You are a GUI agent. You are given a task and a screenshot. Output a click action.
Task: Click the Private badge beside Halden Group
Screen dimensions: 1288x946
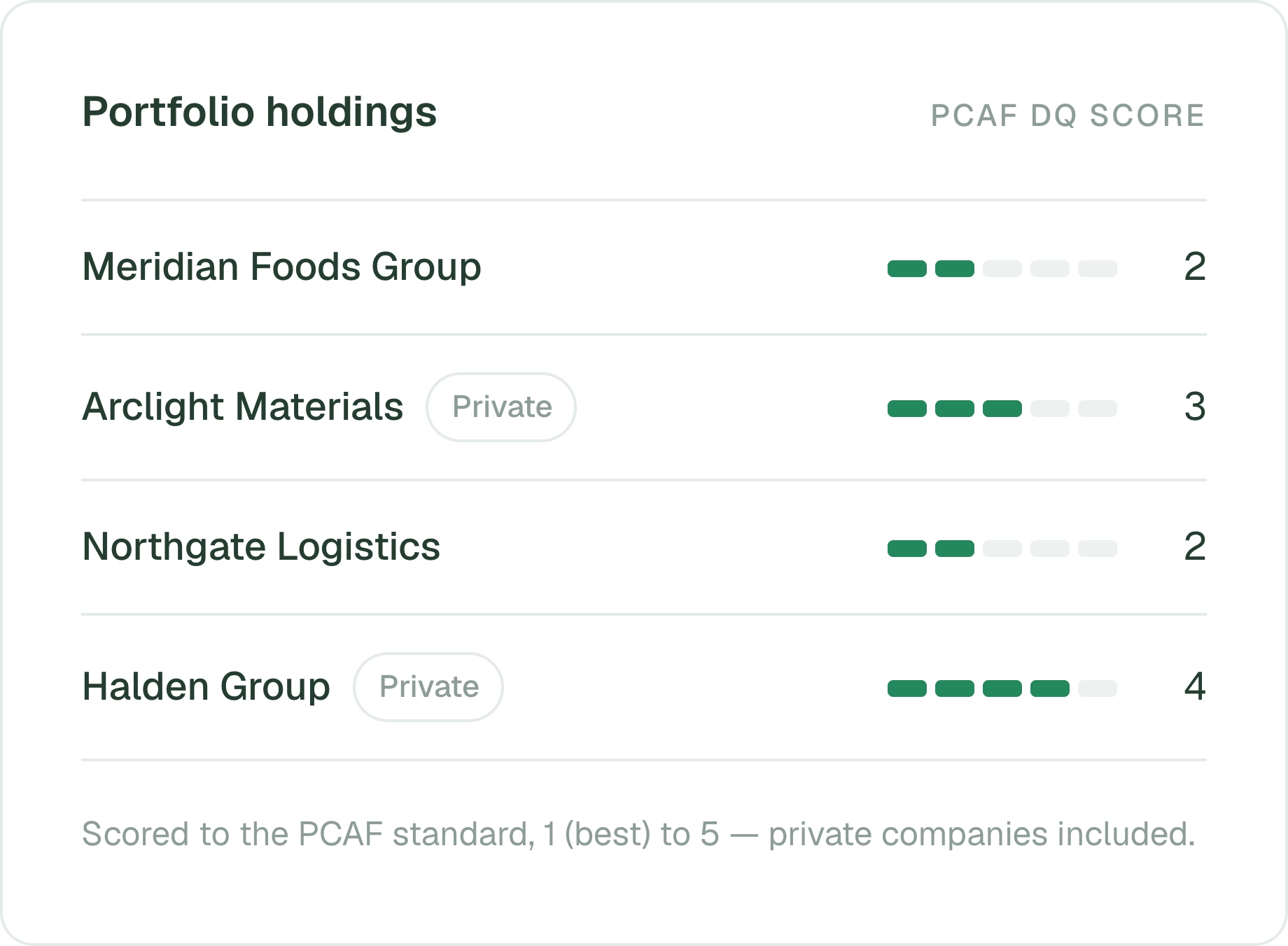[x=428, y=687]
